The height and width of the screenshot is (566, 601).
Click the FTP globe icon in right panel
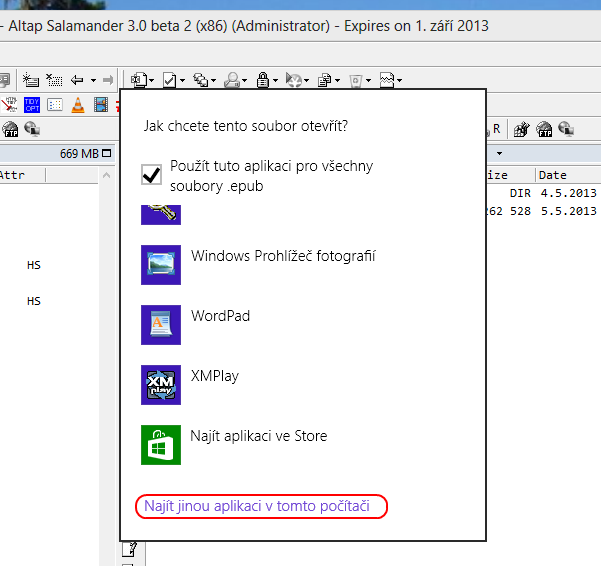point(544,129)
